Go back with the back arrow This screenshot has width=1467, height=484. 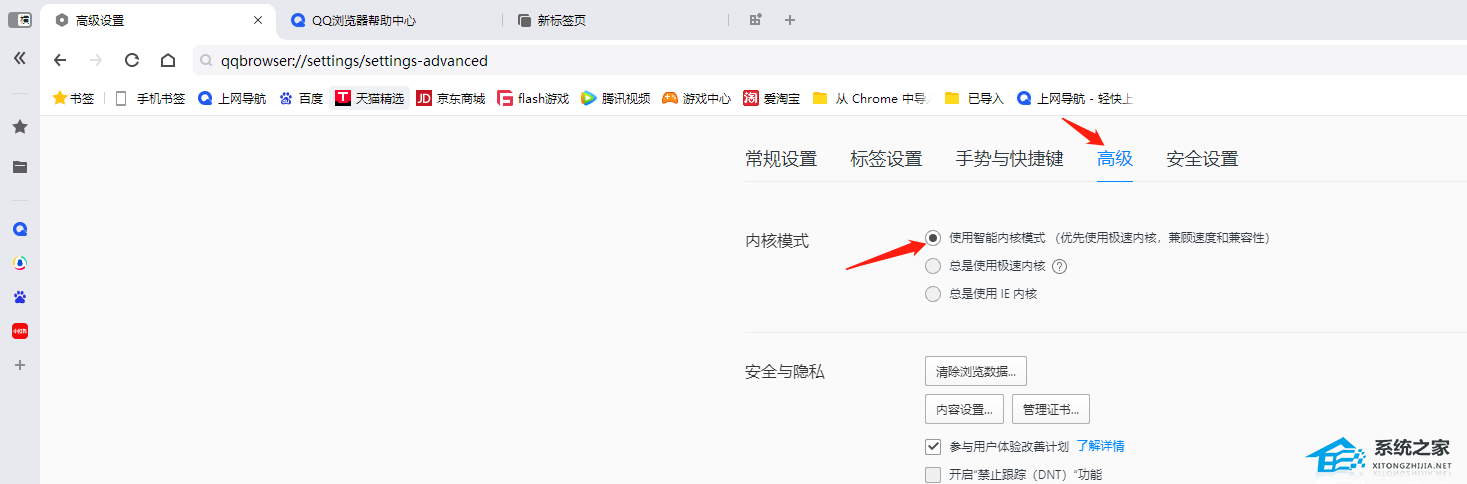coord(60,60)
